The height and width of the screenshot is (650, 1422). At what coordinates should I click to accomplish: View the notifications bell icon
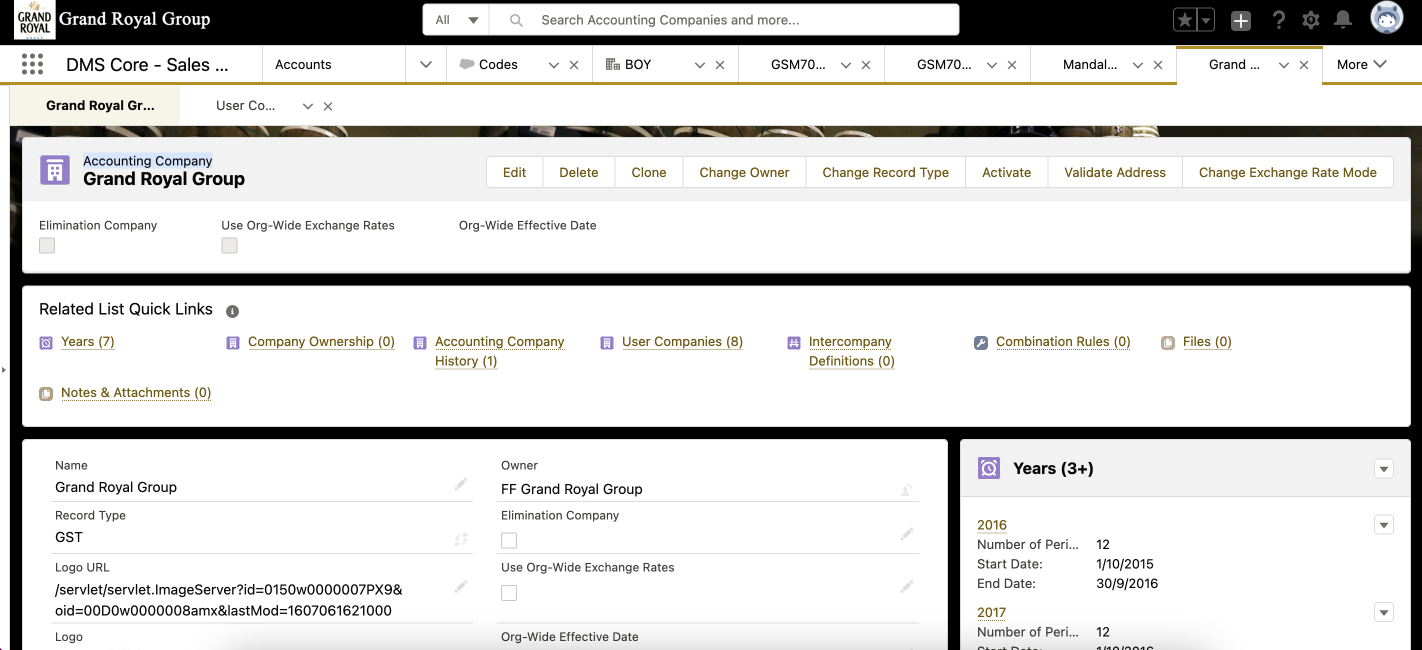(x=1343, y=20)
